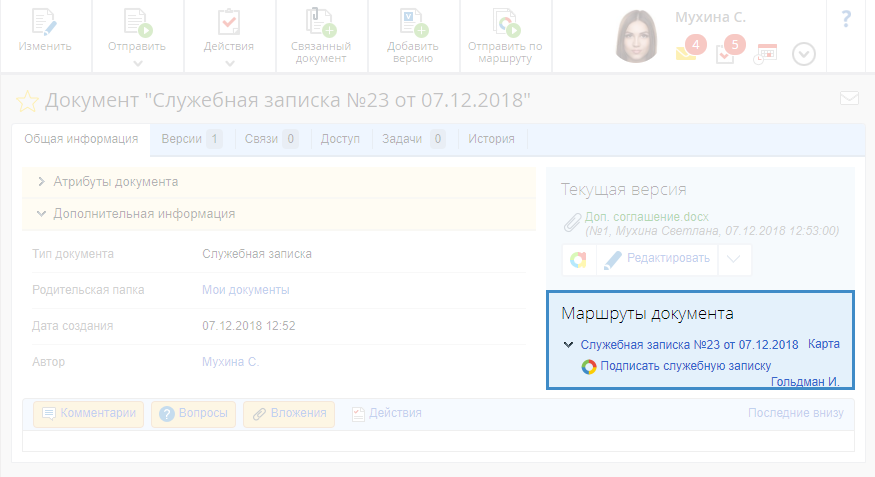Viewport: 875px width, 477px height.
Task: Open the Отправить toolbar menu
Action: pyautogui.click(x=137, y=35)
